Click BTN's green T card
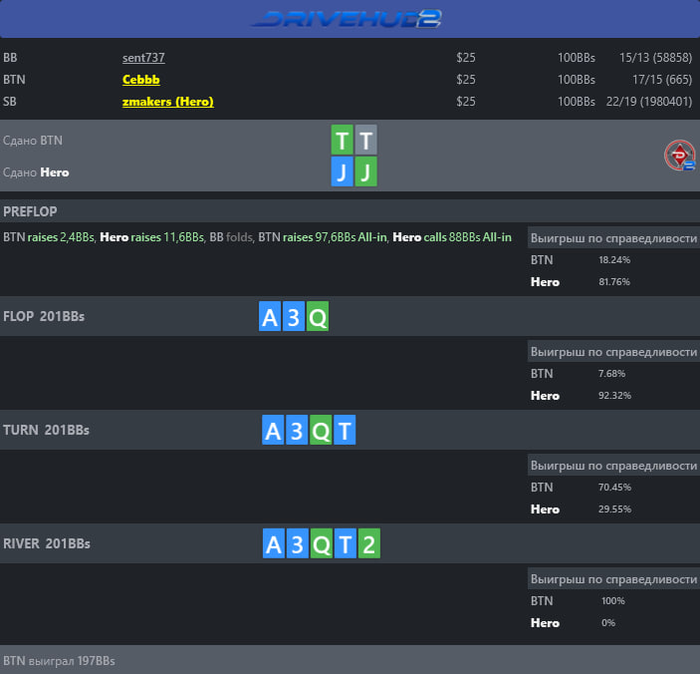The image size is (700, 674). [x=342, y=140]
